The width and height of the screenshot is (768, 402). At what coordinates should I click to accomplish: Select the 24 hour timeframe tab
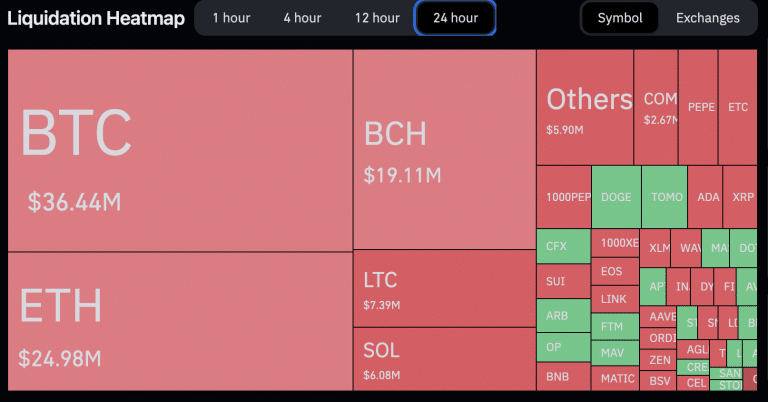click(x=455, y=18)
